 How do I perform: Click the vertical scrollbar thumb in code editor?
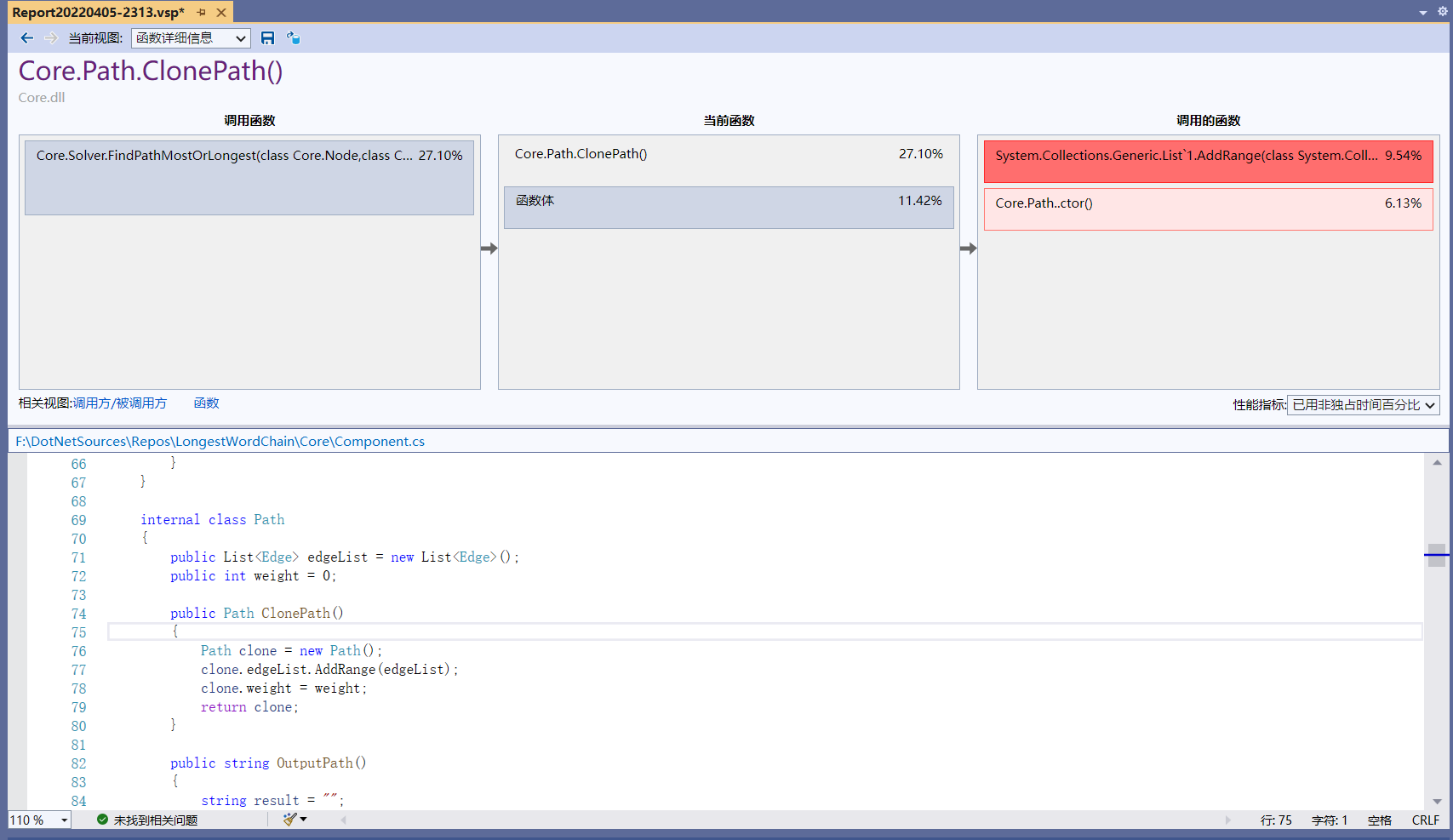1437,555
